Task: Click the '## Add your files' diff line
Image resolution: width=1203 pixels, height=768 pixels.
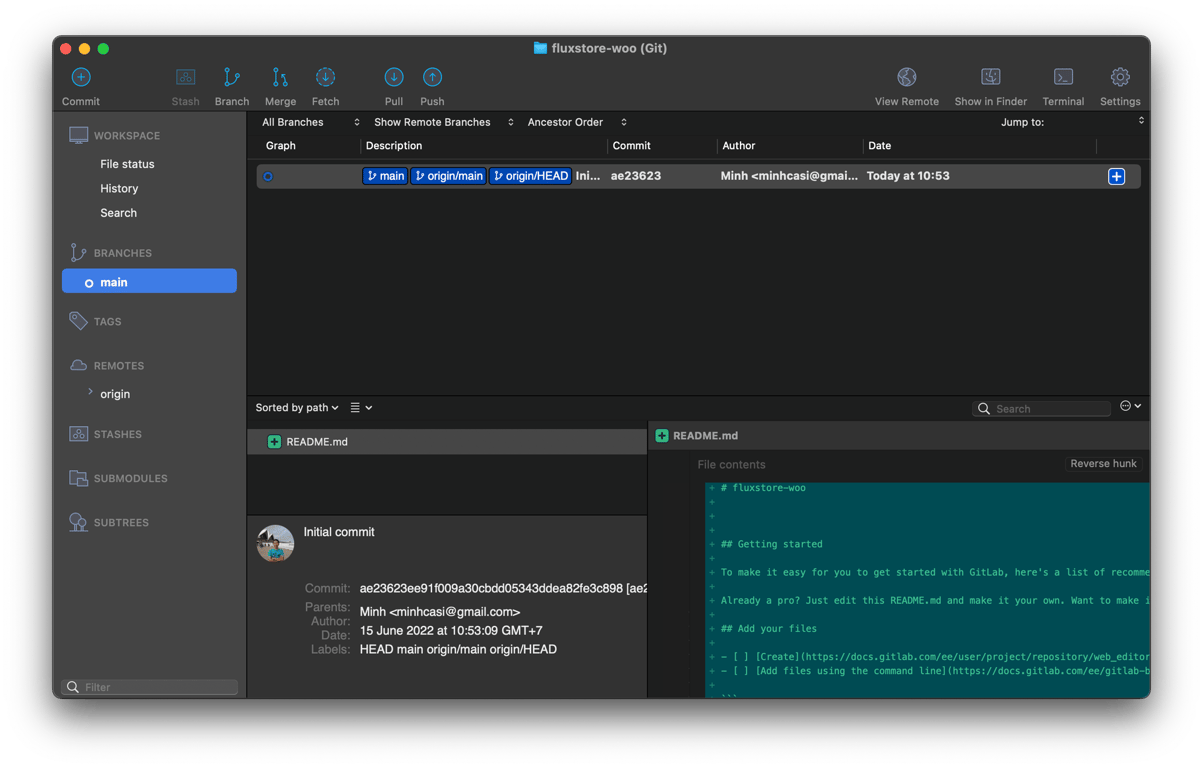Action: coord(768,629)
